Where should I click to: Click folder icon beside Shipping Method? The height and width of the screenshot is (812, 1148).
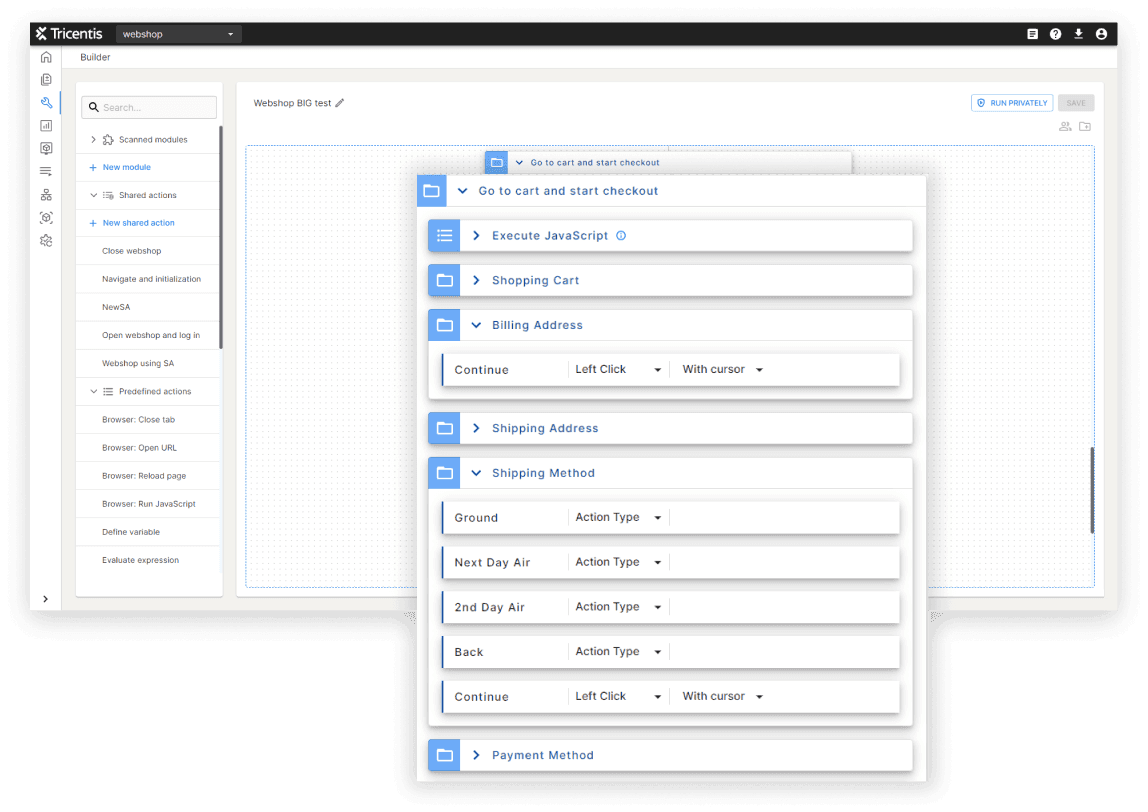coord(444,473)
